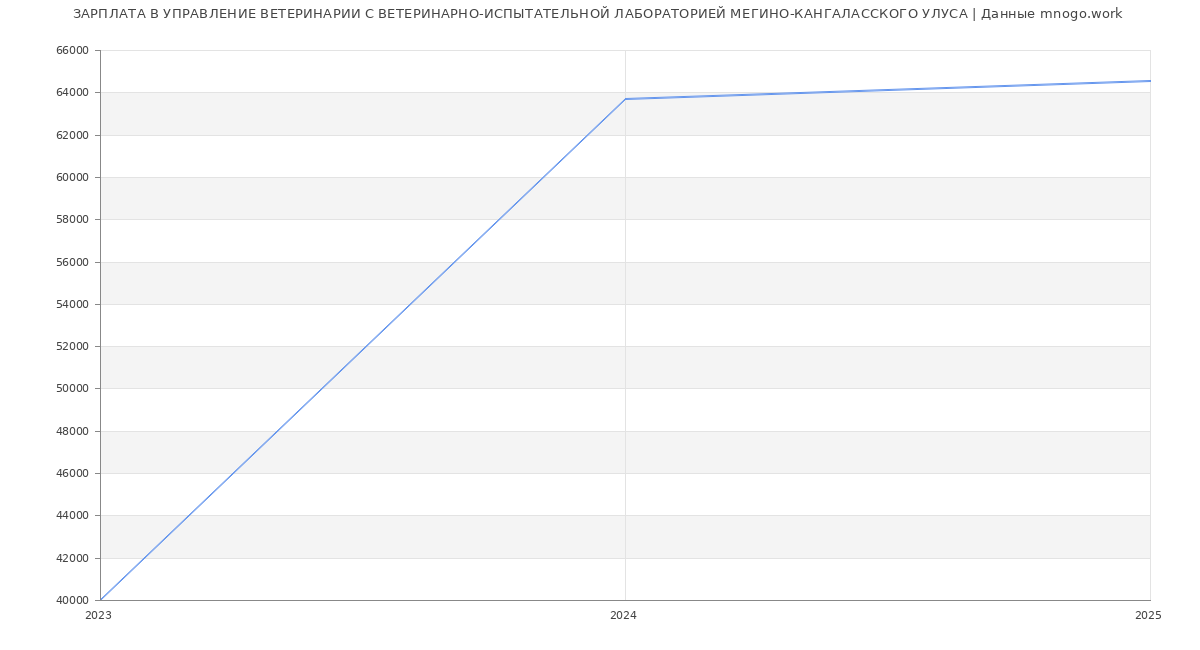Click the 52000 y-axis label

coord(72,347)
